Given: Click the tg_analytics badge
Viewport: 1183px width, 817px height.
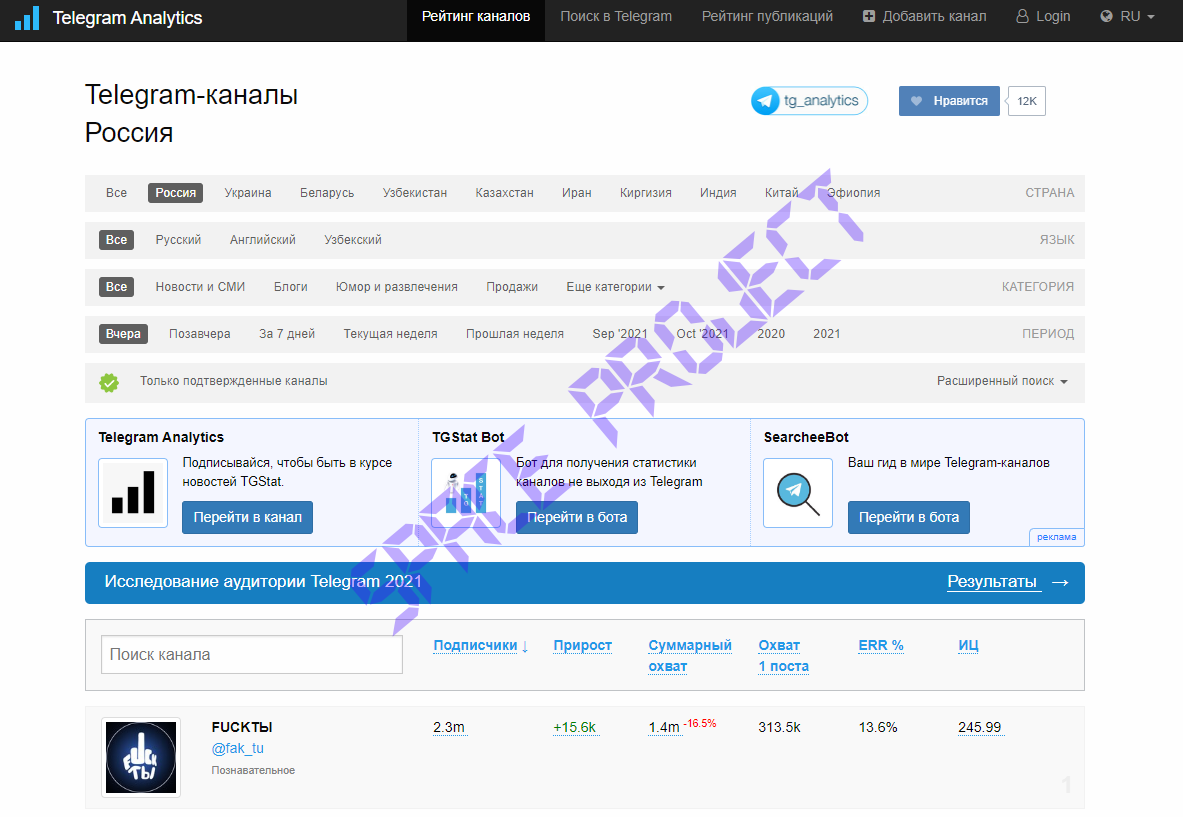Looking at the screenshot, I should point(810,101).
